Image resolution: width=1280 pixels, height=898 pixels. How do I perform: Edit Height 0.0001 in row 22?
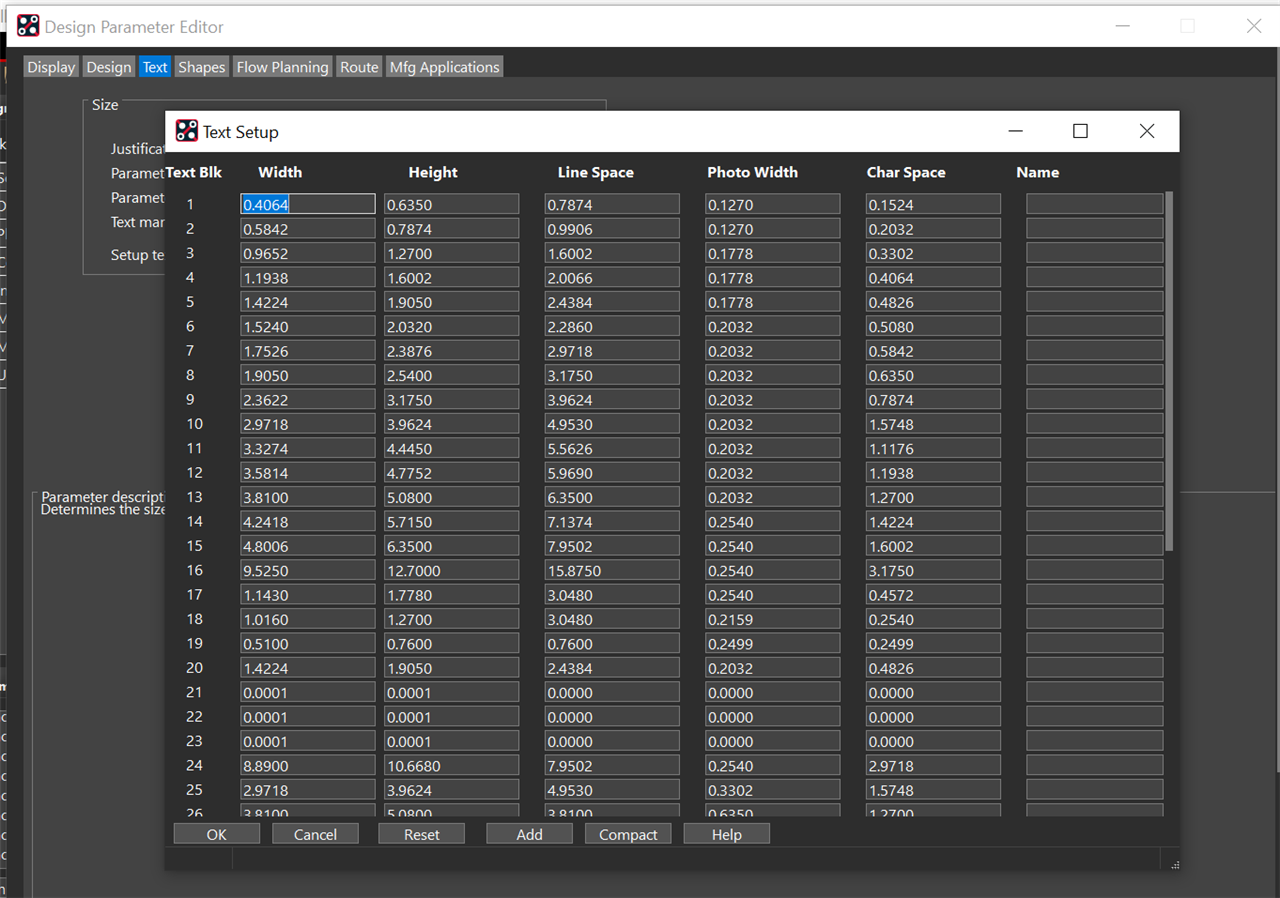[452, 717]
